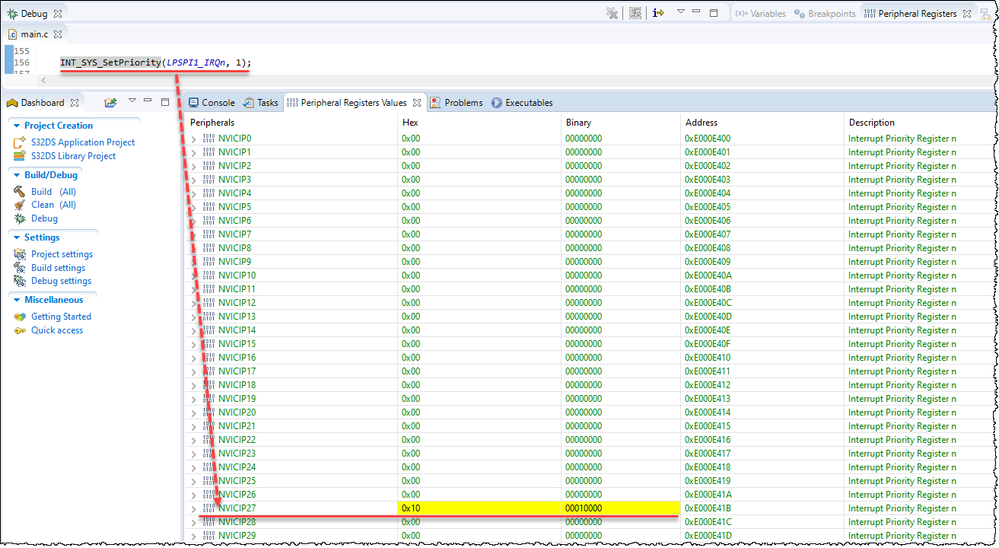The height and width of the screenshot is (548, 999).
Task: Click the Build settings icon
Action: click(x=20, y=268)
